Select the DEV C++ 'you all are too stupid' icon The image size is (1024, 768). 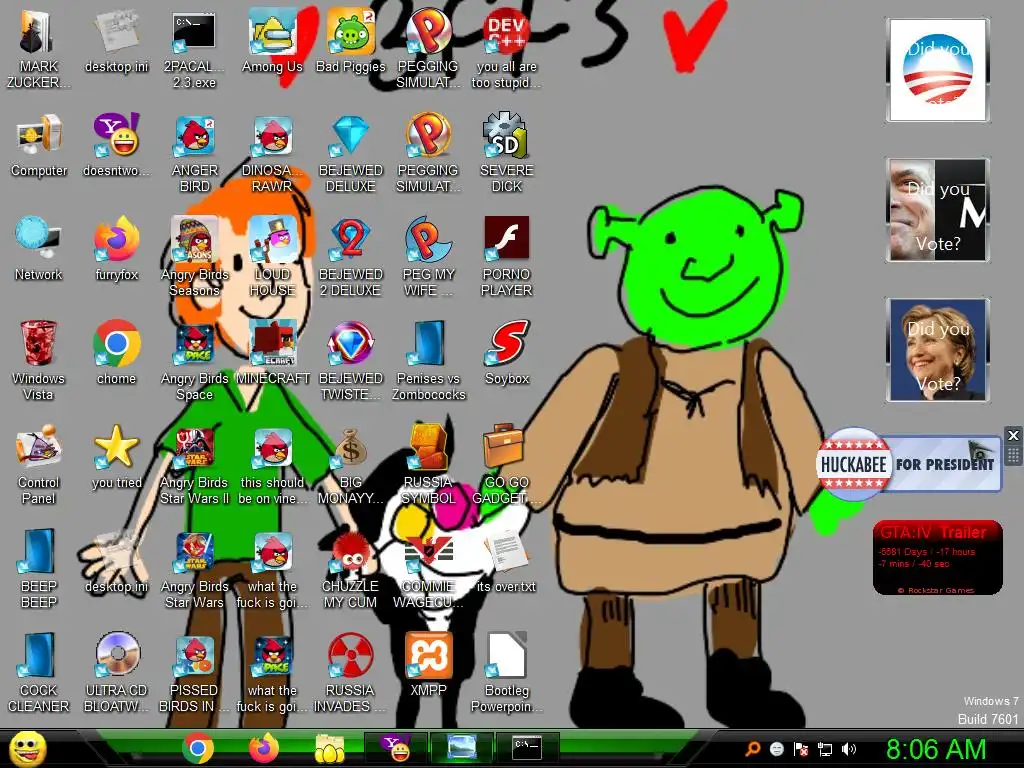click(x=507, y=51)
